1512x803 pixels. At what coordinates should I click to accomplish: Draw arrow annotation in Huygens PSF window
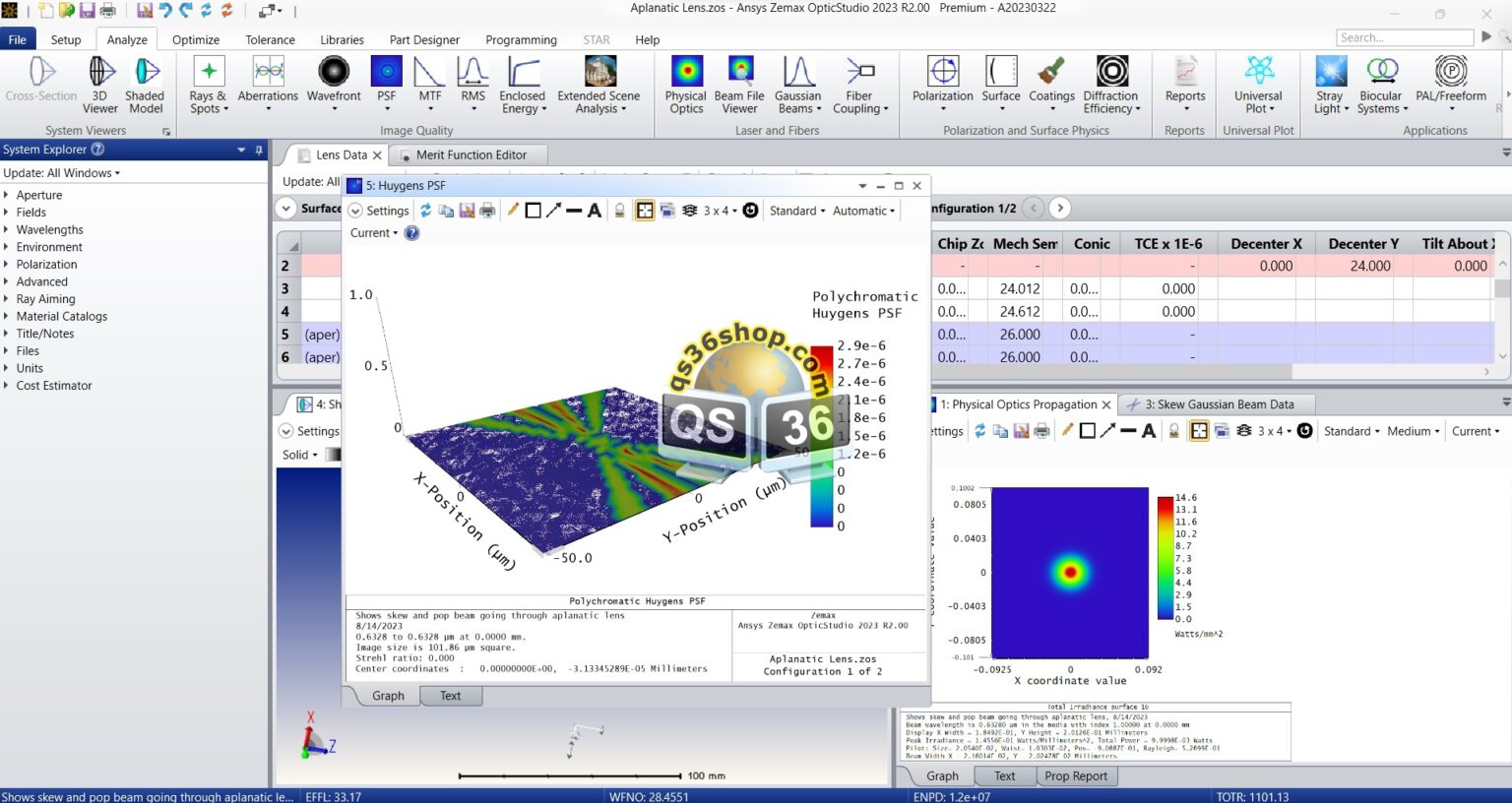tap(553, 211)
